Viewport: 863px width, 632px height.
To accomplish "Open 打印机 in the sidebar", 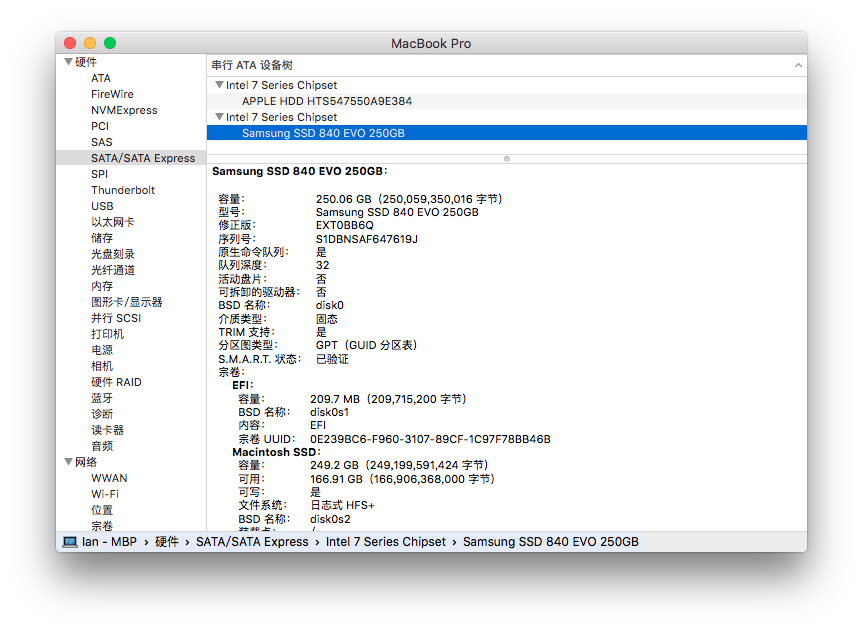I will tap(107, 334).
